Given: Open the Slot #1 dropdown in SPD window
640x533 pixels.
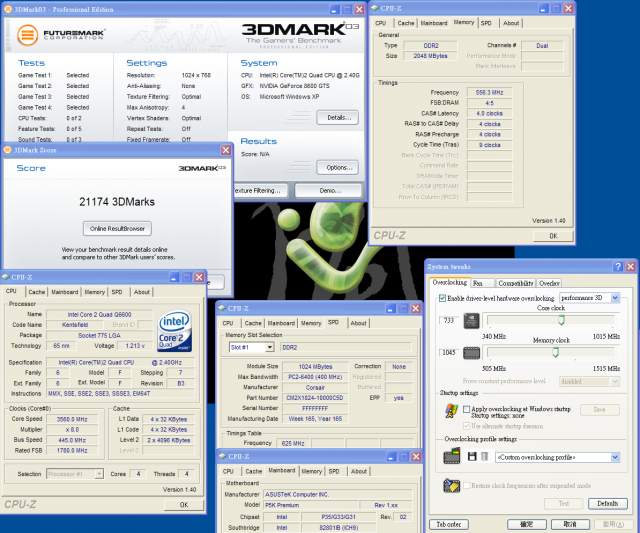Looking at the screenshot, I should click(x=269, y=347).
